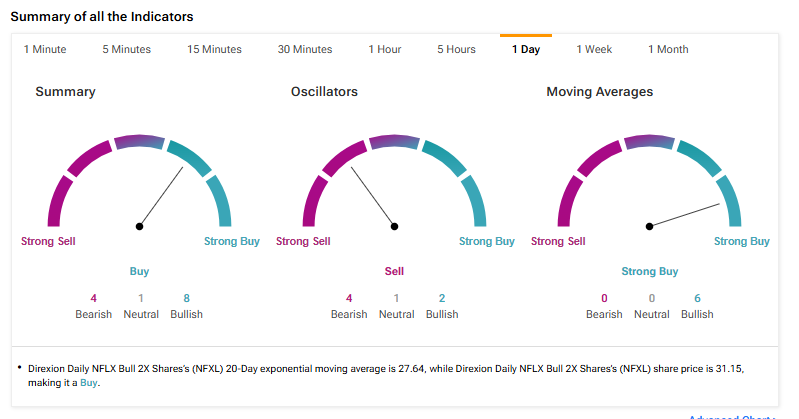Switch to the 1 Month tab
Screen dimensions: 799x419
click(x=668, y=50)
